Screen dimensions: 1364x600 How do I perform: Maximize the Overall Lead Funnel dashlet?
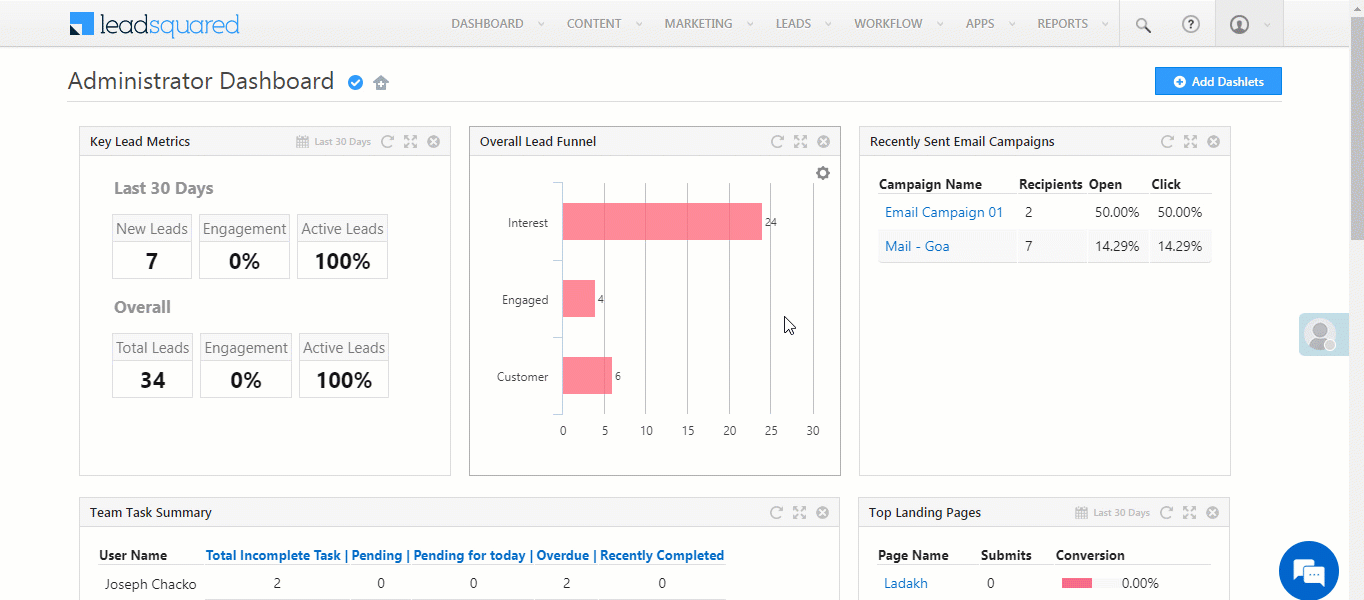coord(800,142)
